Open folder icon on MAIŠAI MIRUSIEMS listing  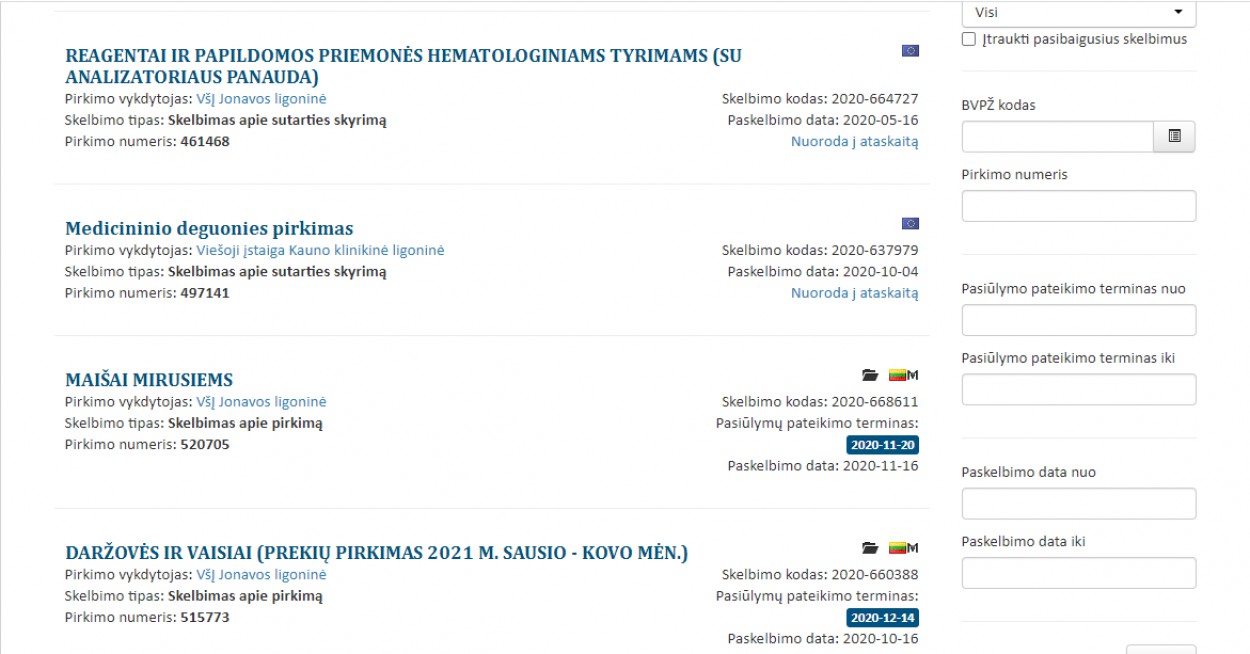point(870,375)
